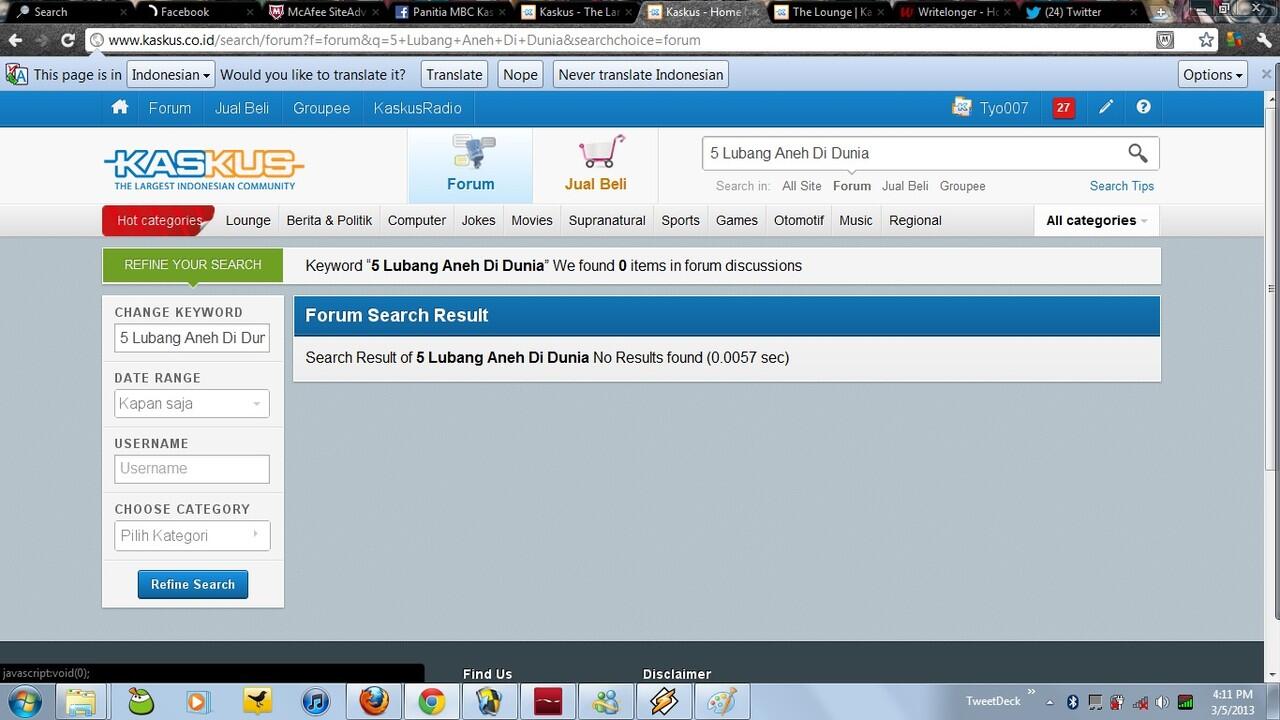This screenshot has height=720, width=1280.
Task: Switch to the Twitter tab
Action: click(1080, 12)
